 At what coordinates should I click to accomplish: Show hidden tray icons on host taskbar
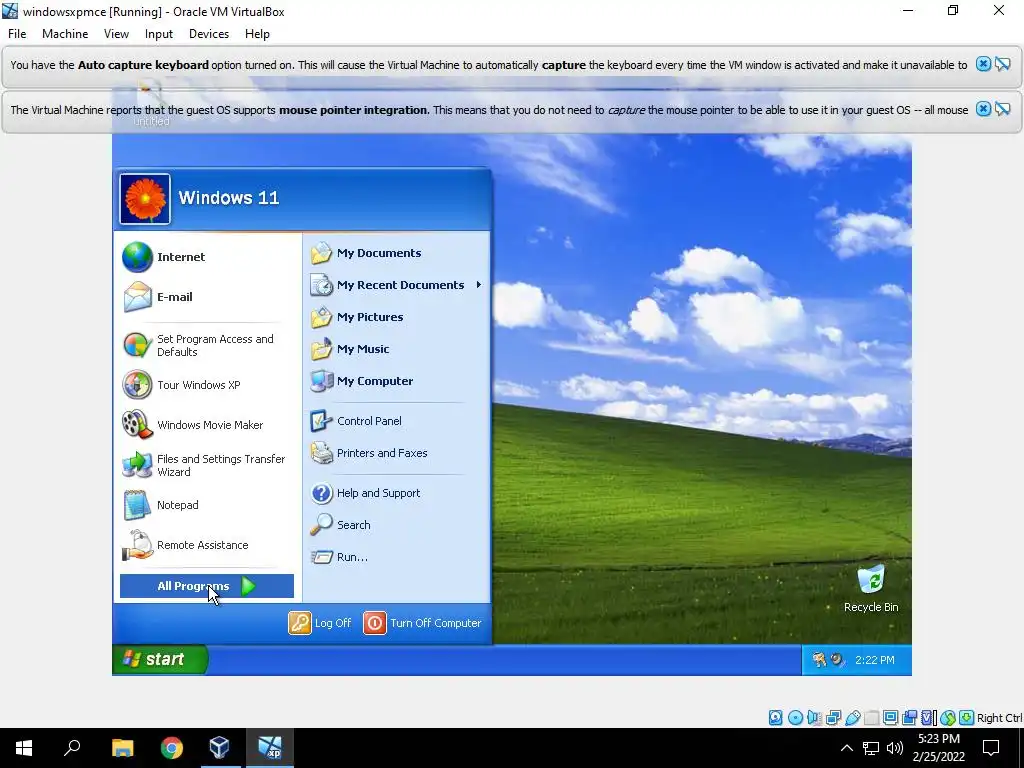coord(846,748)
